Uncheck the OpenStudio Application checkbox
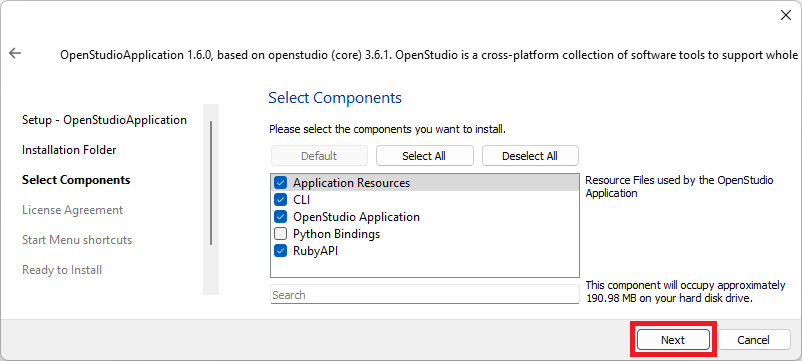Viewport: 802px width, 361px height. pyautogui.click(x=280, y=217)
